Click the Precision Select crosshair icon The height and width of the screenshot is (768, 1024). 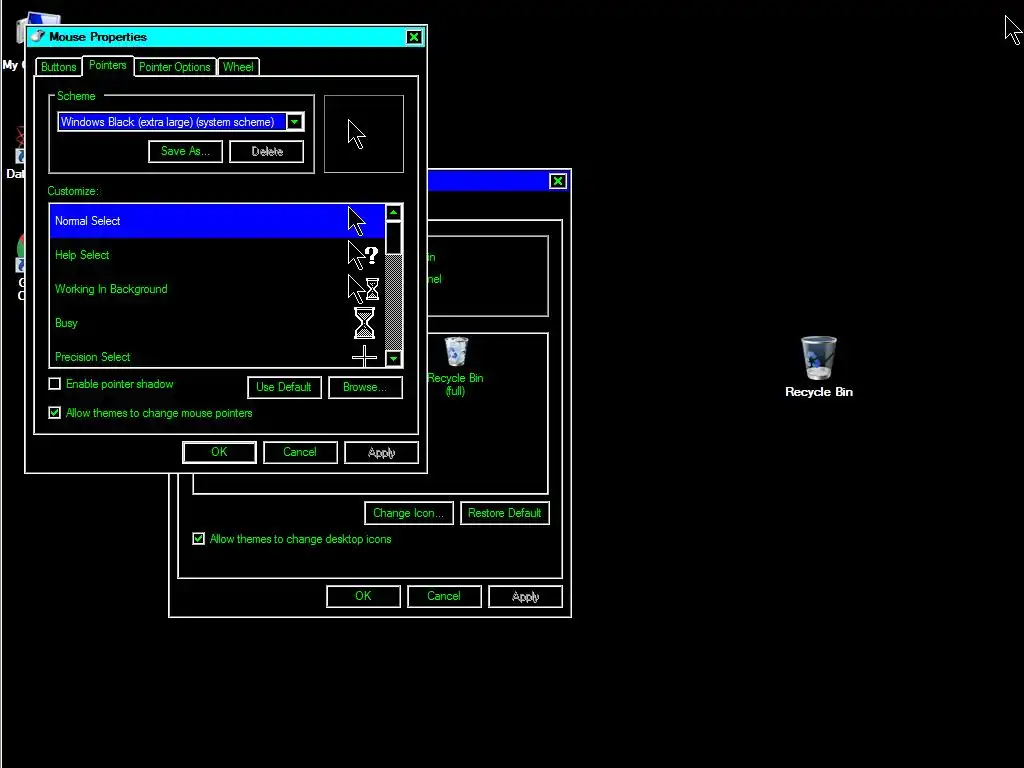click(x=364, y=357)
